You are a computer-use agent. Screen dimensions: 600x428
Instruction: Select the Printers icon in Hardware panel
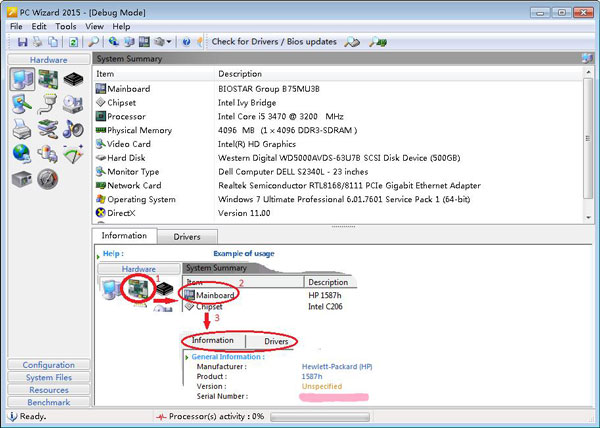pos(21,129)
